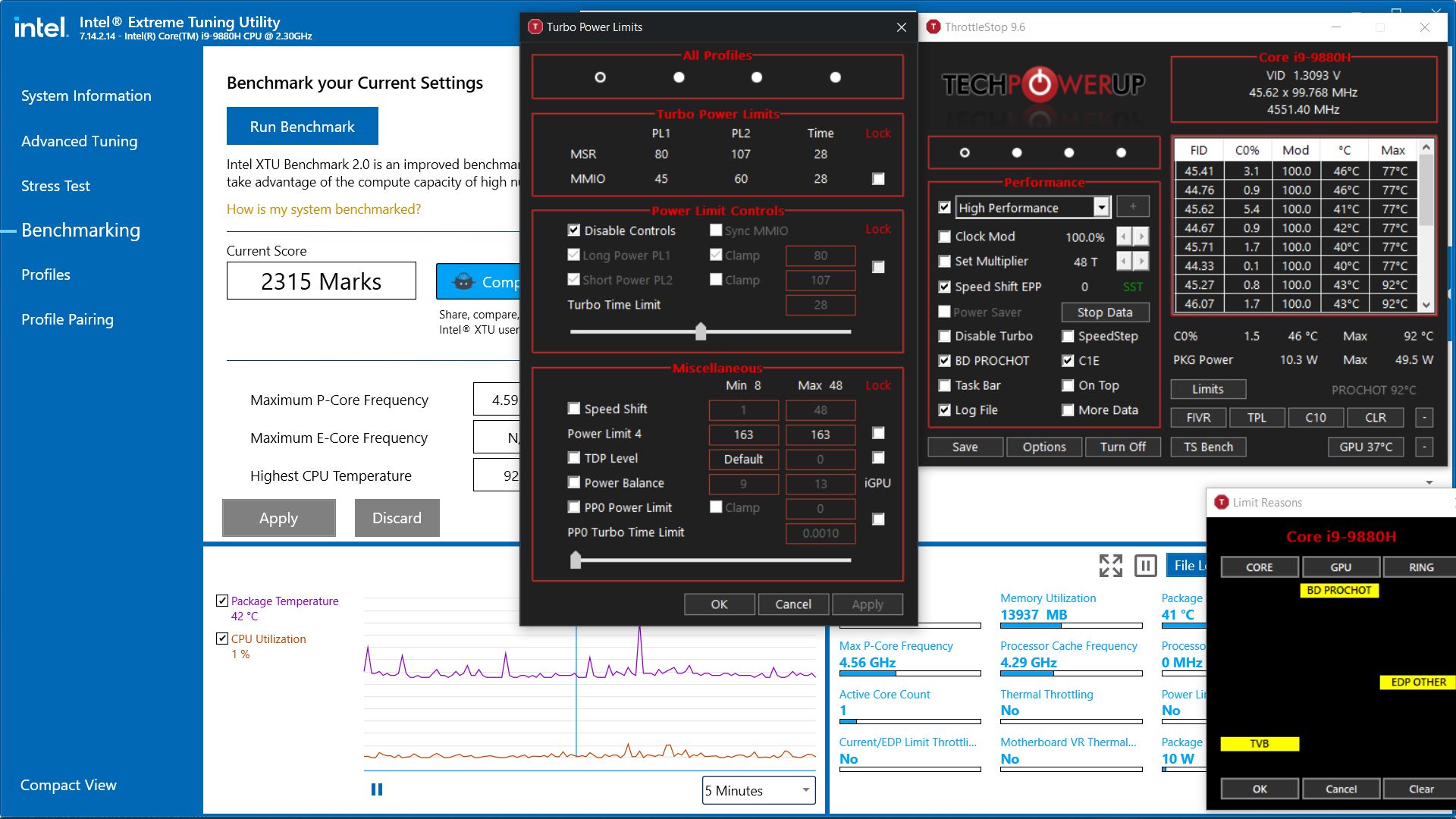Toggle the TDP Level checkbox
The height and width of the screenshot is (819, 1456).
[x=574, y=458]
